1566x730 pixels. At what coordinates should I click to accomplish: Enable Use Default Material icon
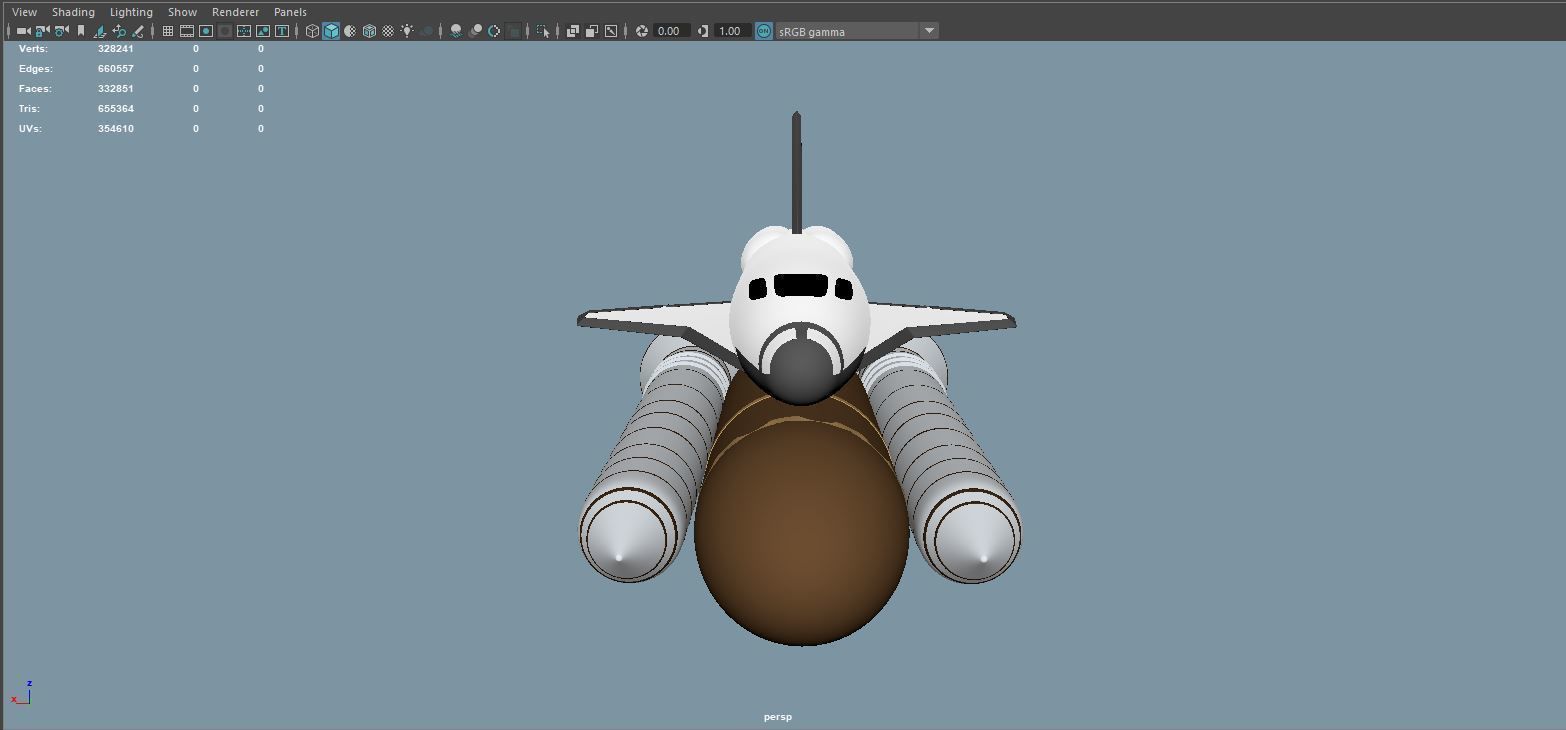point(350,31)
